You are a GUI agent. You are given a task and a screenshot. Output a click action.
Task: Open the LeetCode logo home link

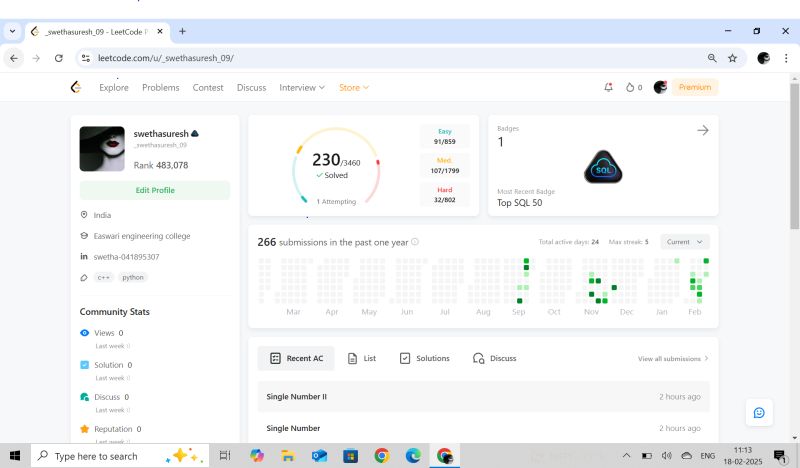pos(76,87)
